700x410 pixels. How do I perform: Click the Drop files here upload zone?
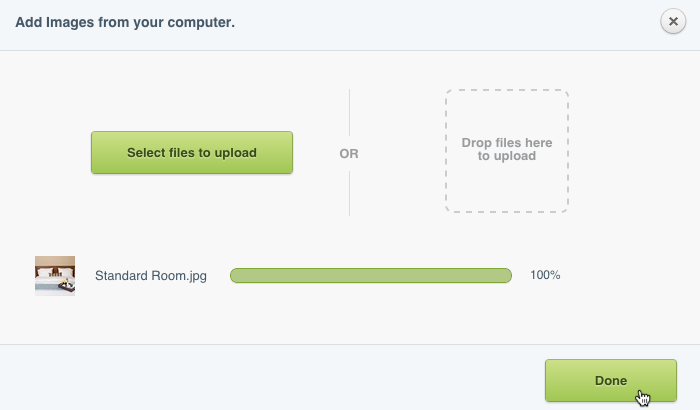click(507, 151)
